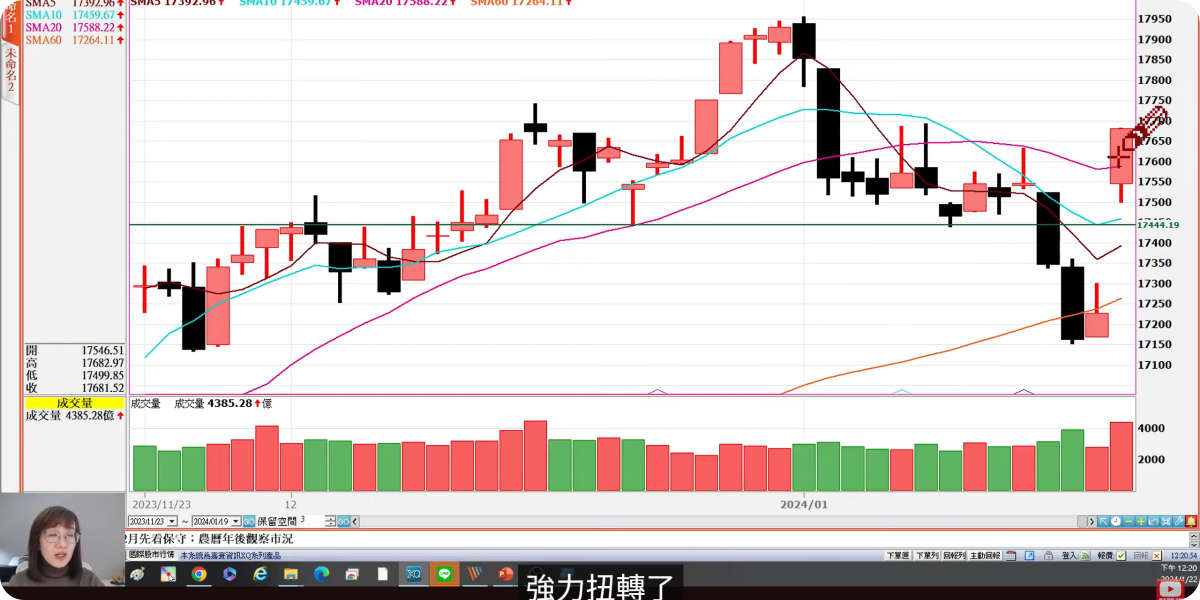Click the 下單匣 button
Image resolution: width=1200 pixels, height=600 pixels.
[x=897, y=555]
